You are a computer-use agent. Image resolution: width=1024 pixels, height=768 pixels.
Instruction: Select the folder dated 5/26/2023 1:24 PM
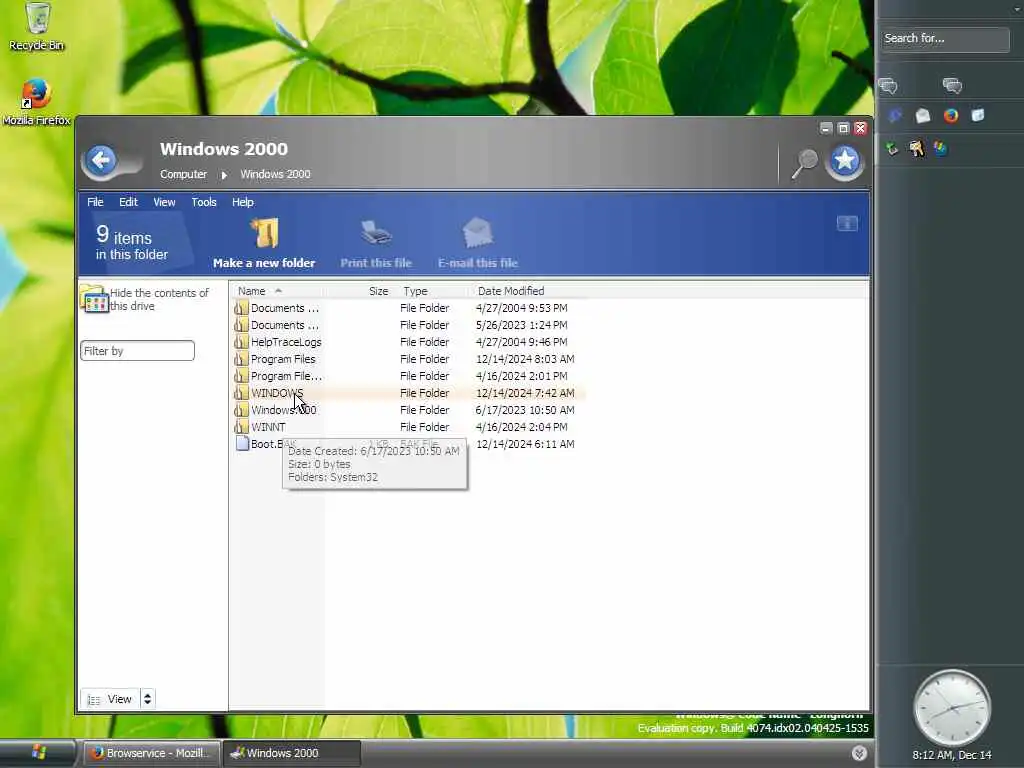coord(409,325)
